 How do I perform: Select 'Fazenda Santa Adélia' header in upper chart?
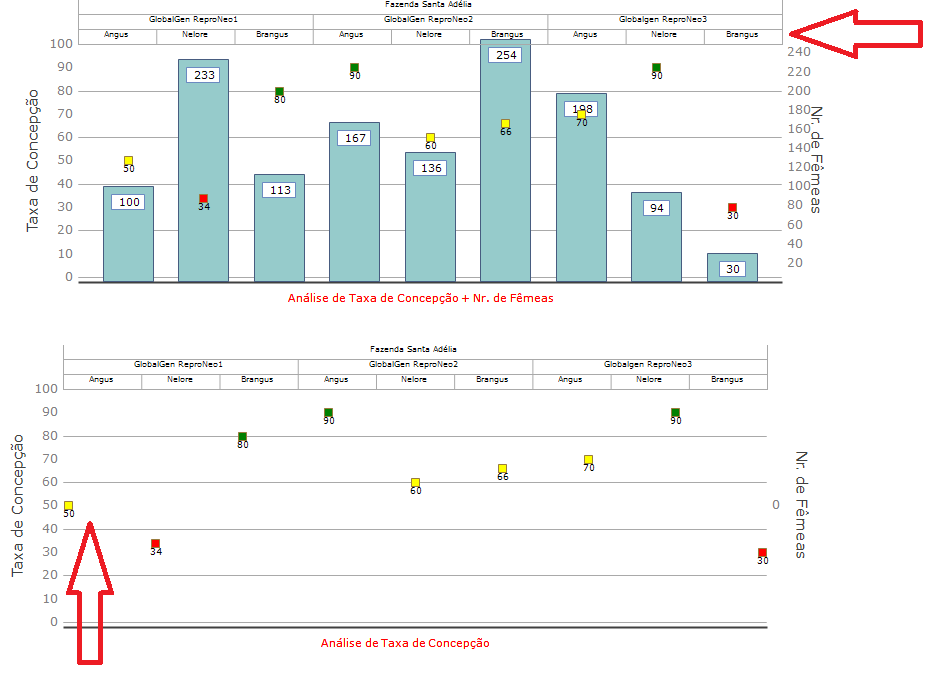click(x=428, y=4)
